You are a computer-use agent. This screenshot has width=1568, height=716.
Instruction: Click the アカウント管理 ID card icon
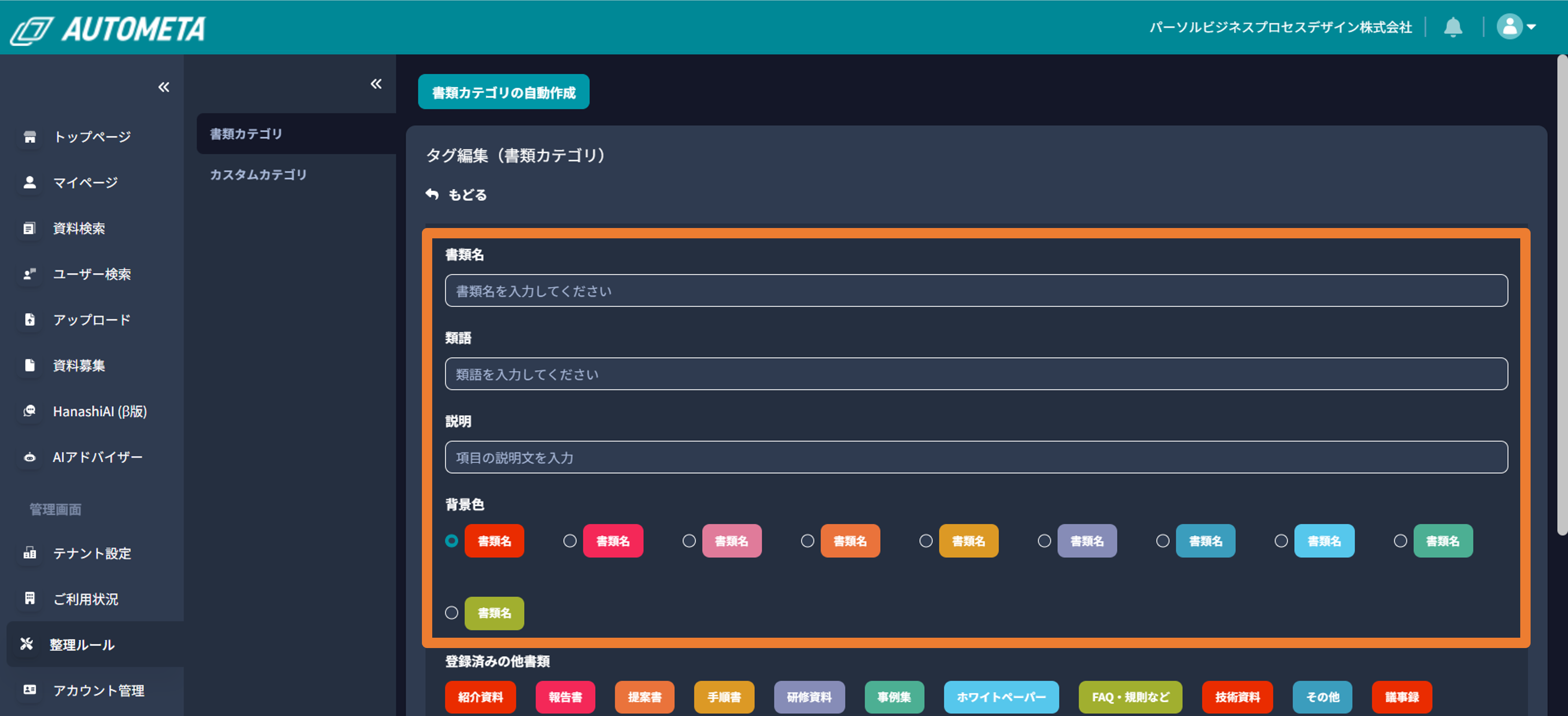click(x=29, y=690)
